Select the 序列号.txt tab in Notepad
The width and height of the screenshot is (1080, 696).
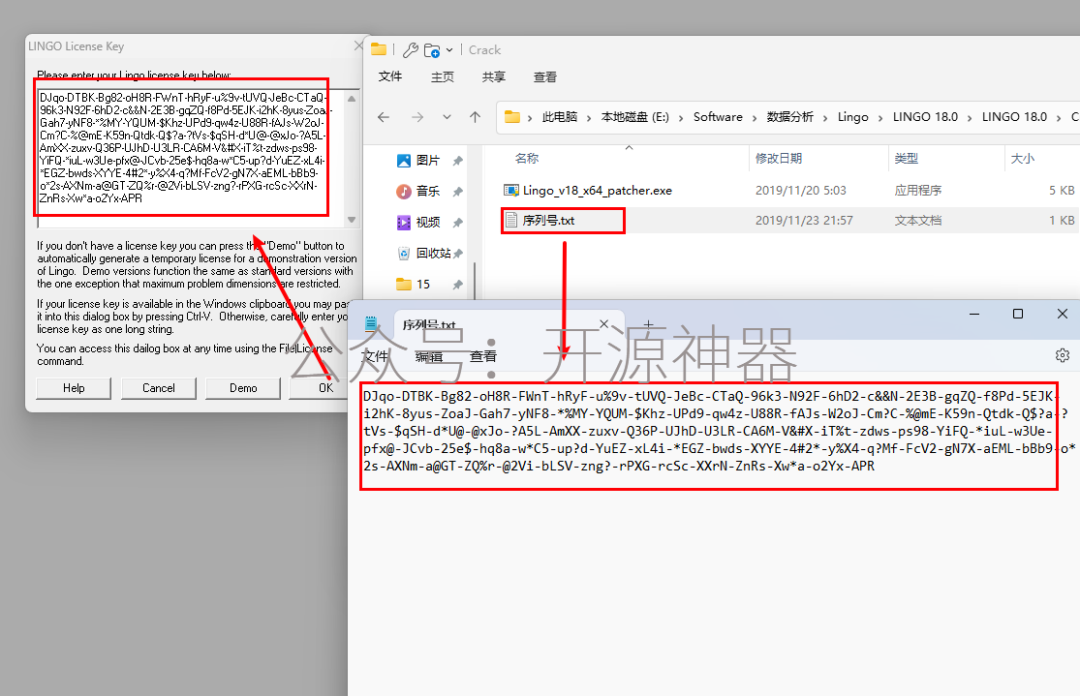tap(508, 324)
